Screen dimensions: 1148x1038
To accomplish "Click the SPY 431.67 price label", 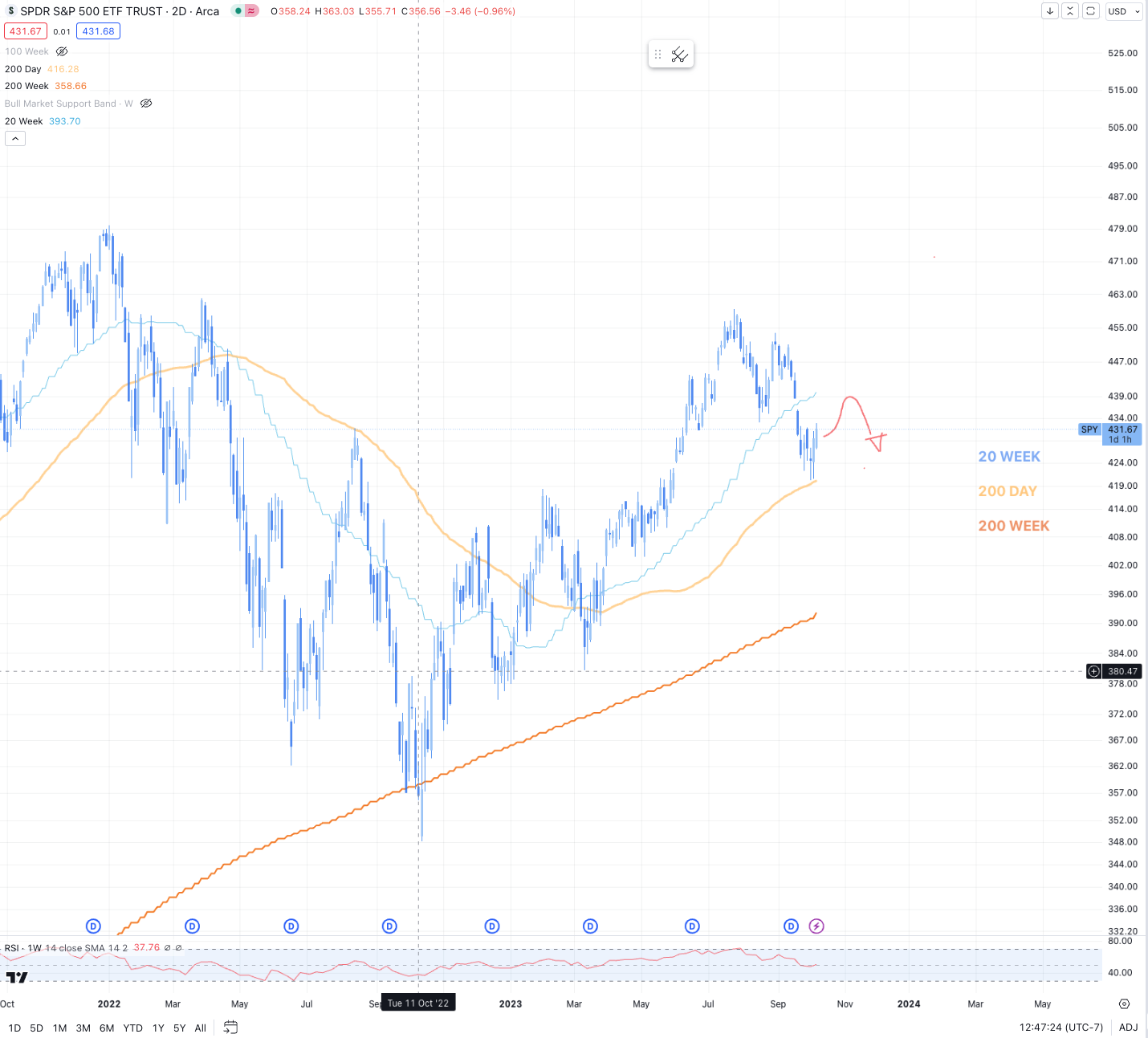I will tap(1110, 434).
